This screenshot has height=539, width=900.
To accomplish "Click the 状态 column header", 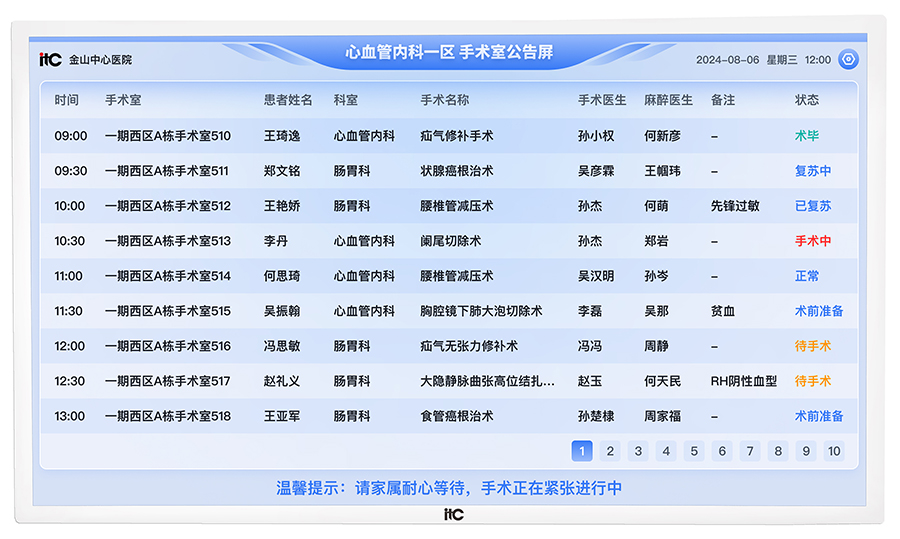I will pos(807,100).
